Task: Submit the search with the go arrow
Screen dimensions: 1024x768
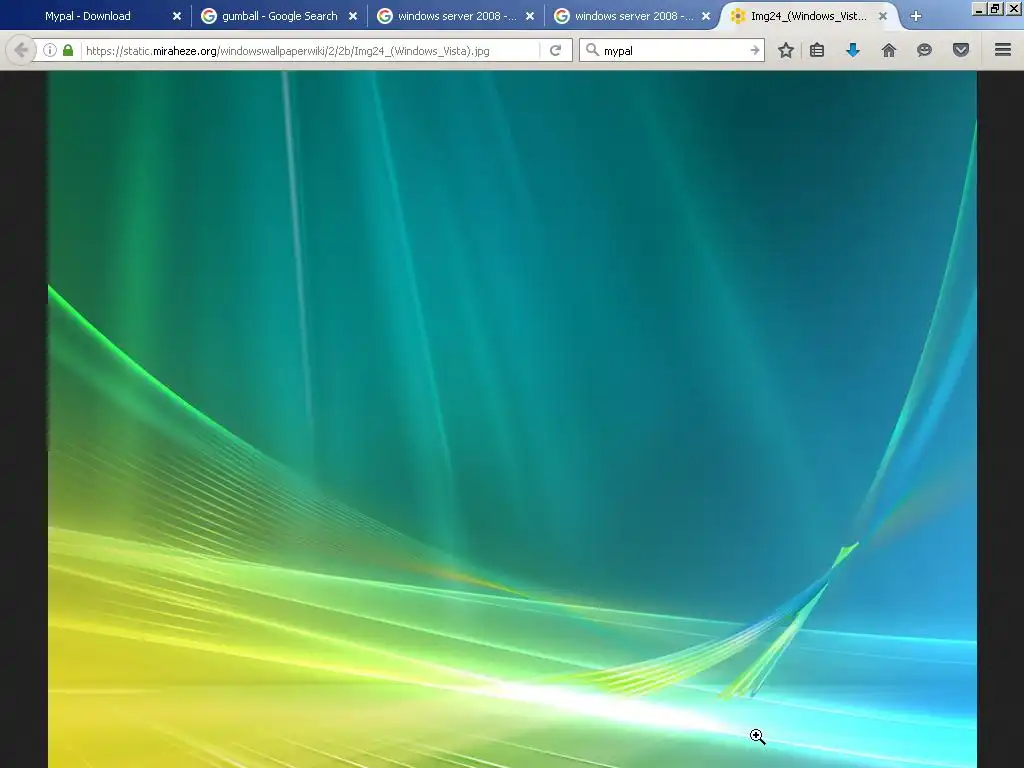Action: click(x=755, y=50)
